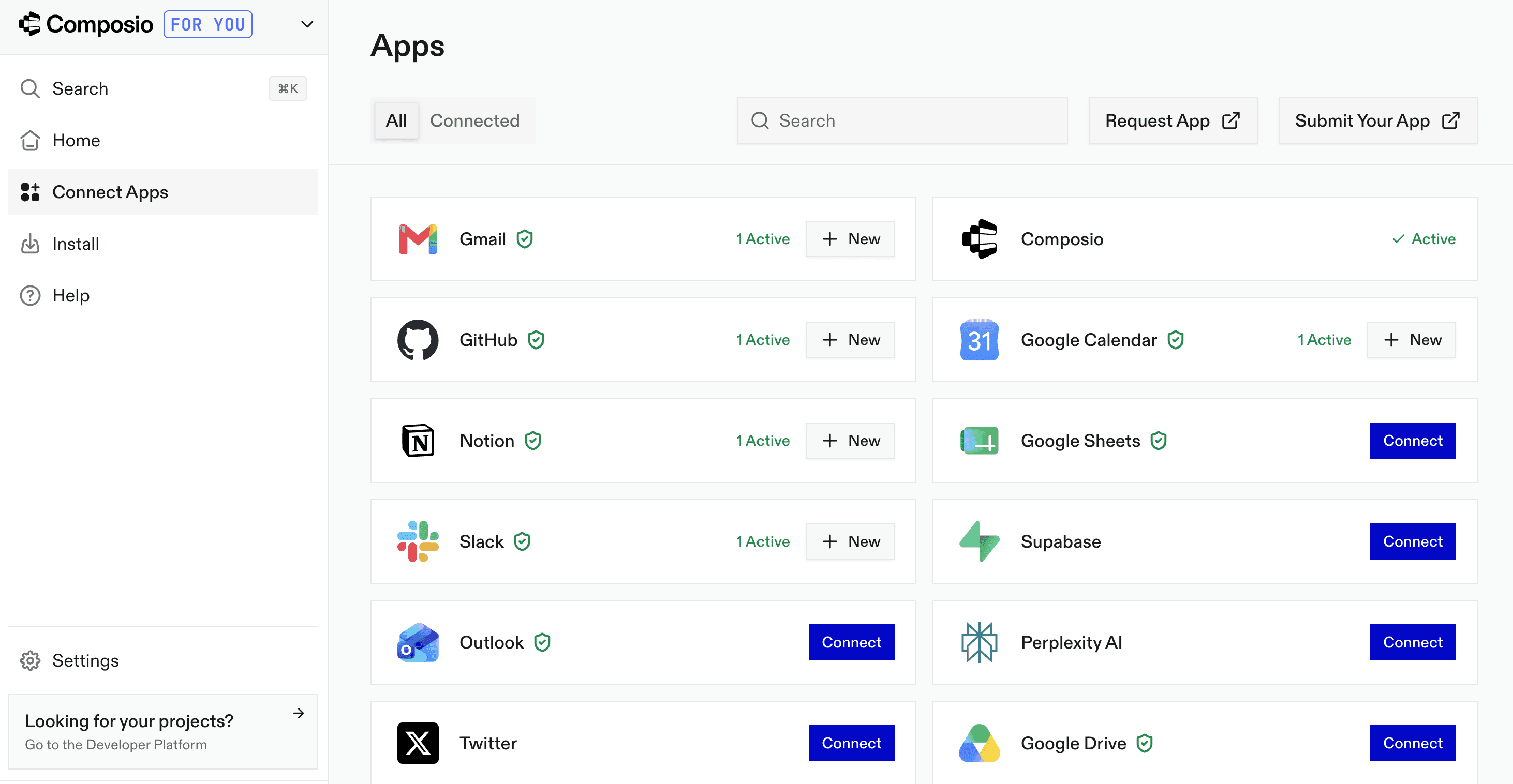Screen dimensions: 1513x784
Task: Click the Request App button
Action: pyautogui.click(x=1173, y=120)
